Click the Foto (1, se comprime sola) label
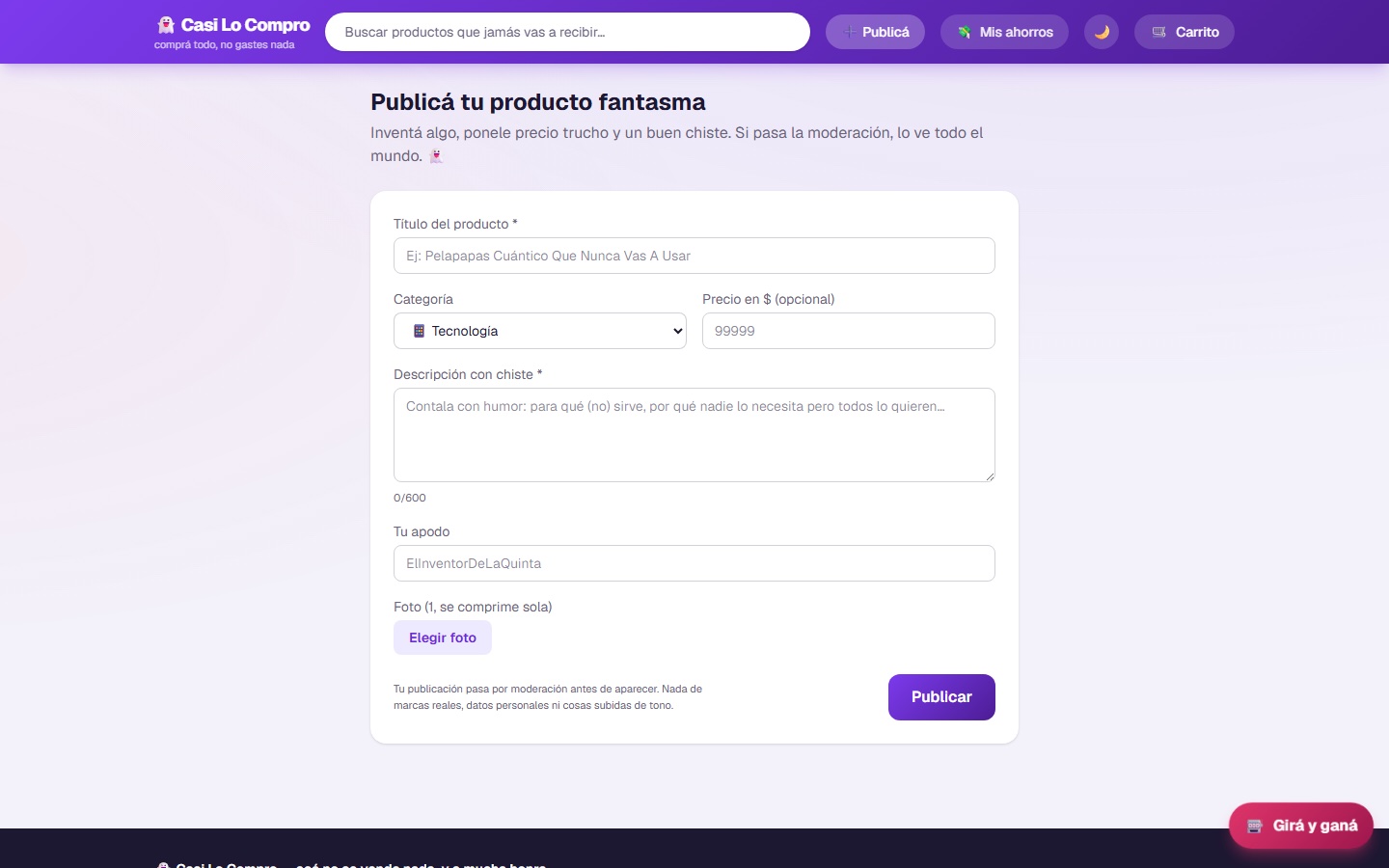The image size is (1389, 868). pyautogui.click(x=473, y=607)
